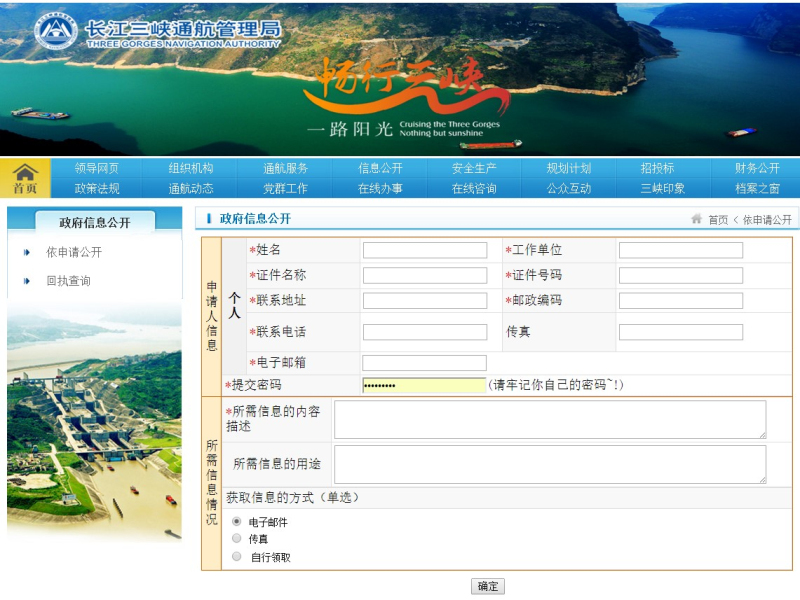Submit the form with 确定 button
The image size is (800, 600).
(488, 586)
